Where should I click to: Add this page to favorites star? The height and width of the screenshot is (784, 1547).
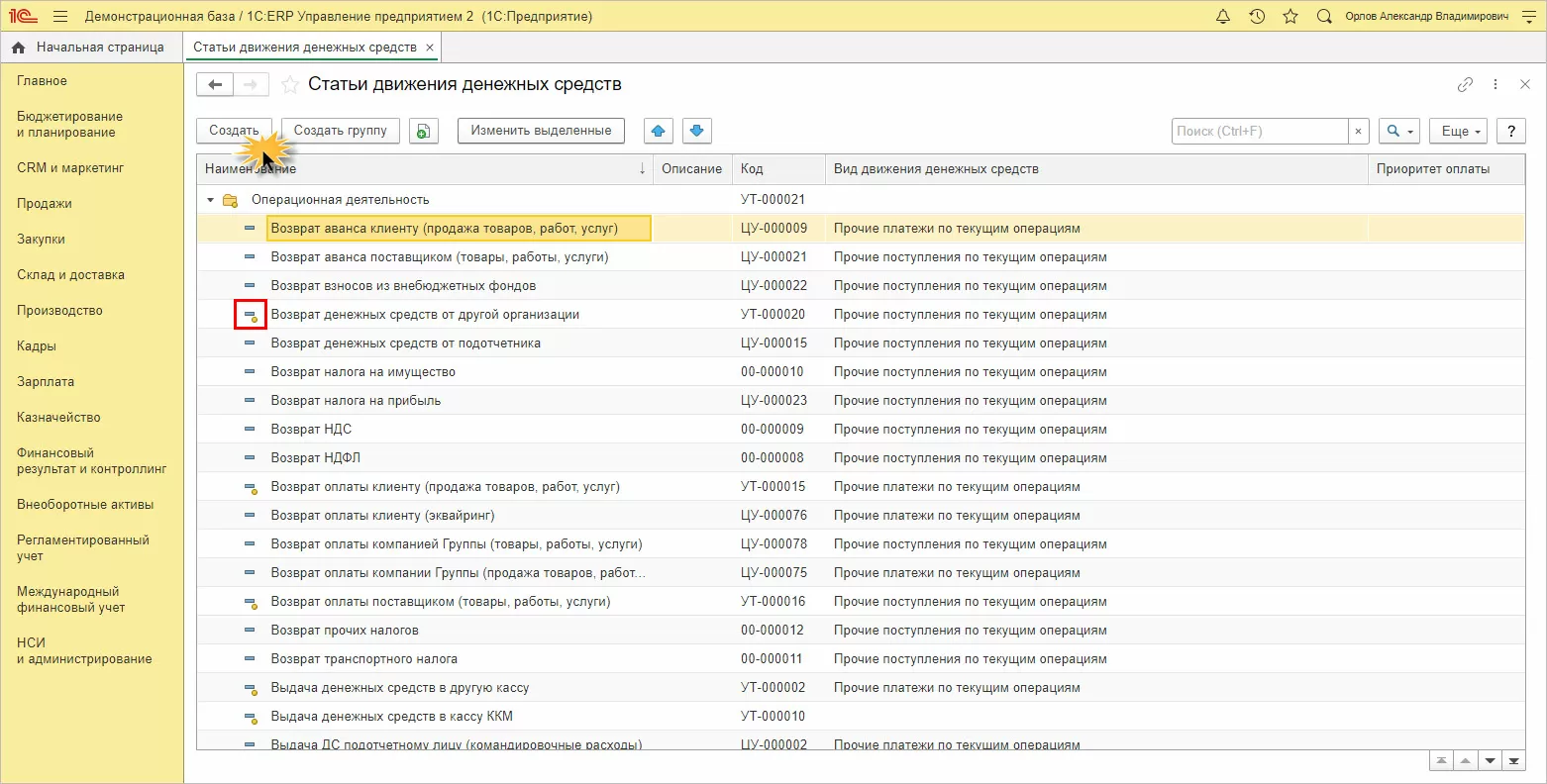click(289, 85)
